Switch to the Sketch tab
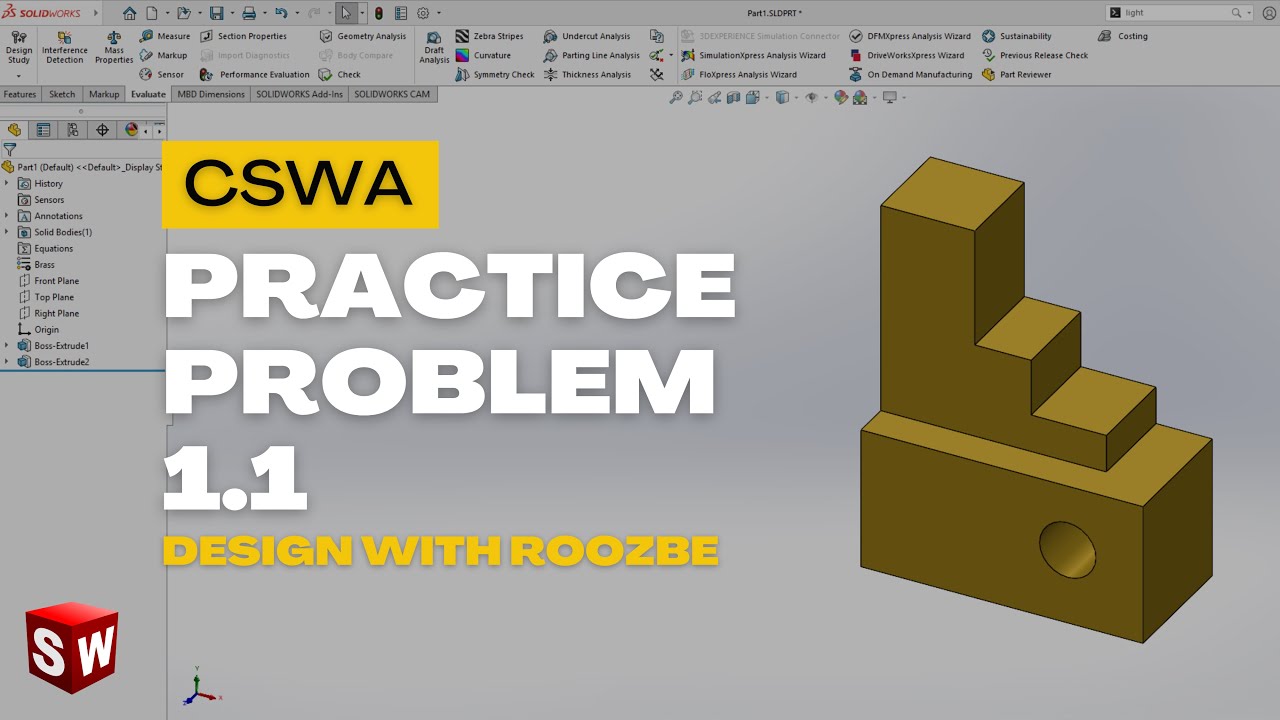 [62, 94]
